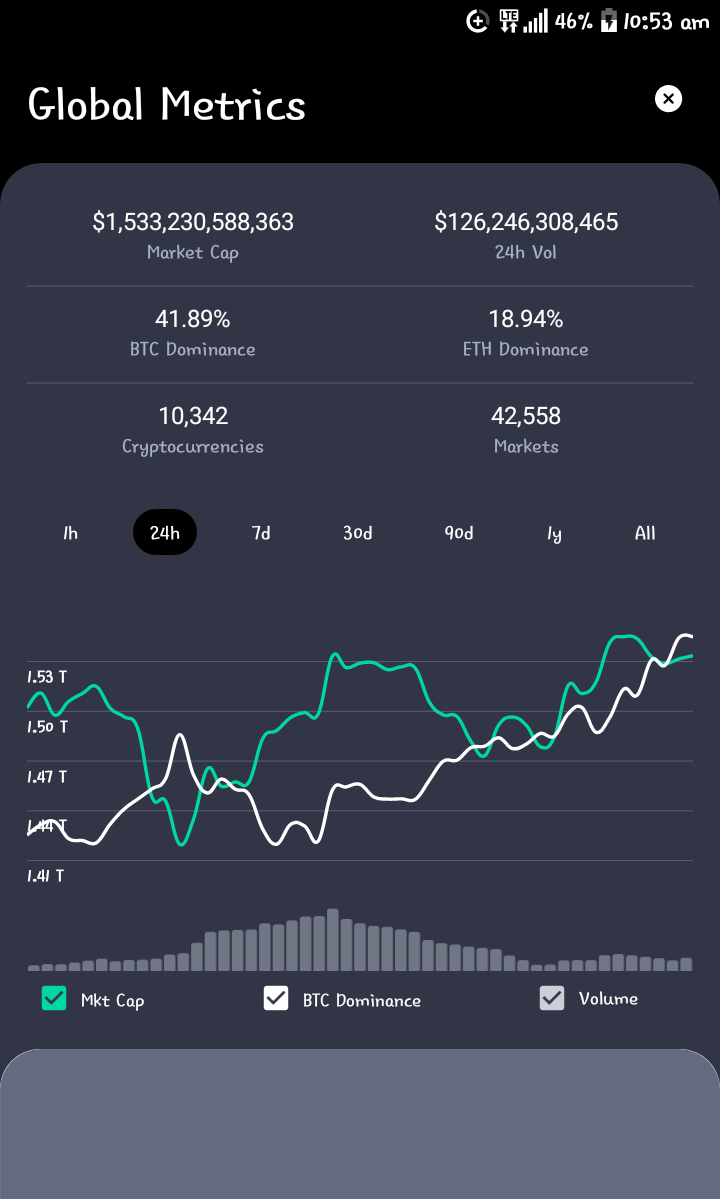Tap the gray bottom sheet panel

(360, 1124)
